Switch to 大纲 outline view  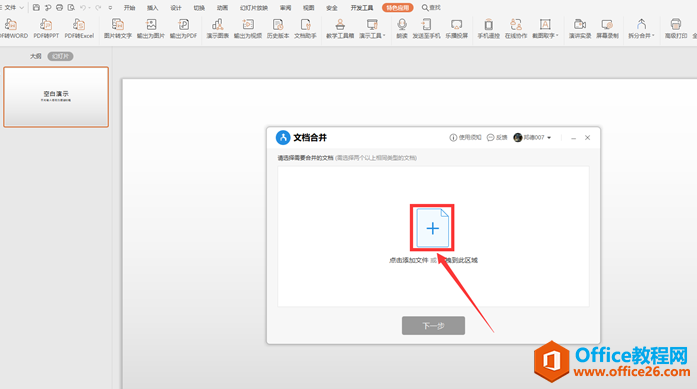coord(36,56)
